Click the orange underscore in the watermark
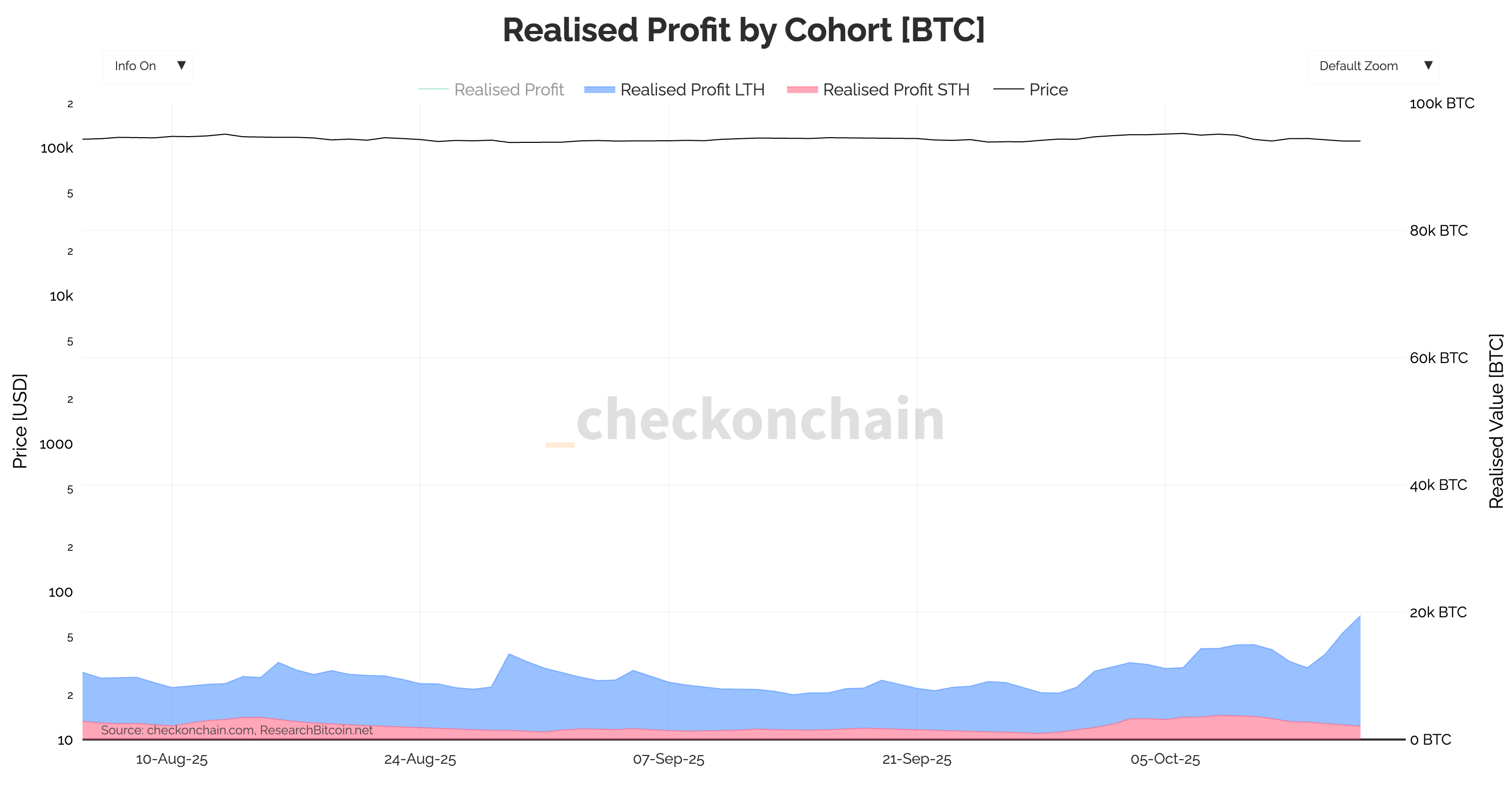 (559, 445)
